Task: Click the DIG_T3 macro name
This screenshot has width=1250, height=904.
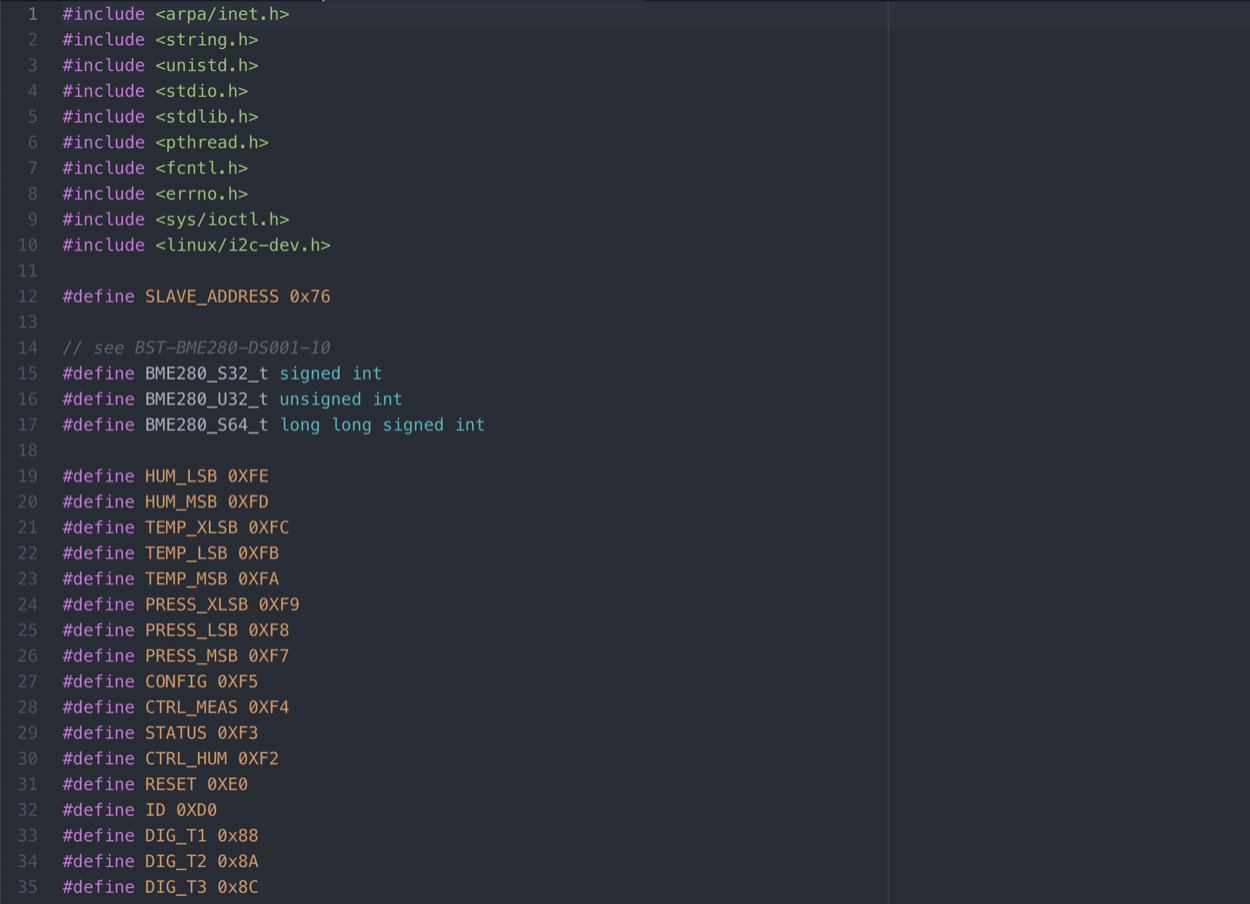Action: pyautogui.click(x=175, y=887)
